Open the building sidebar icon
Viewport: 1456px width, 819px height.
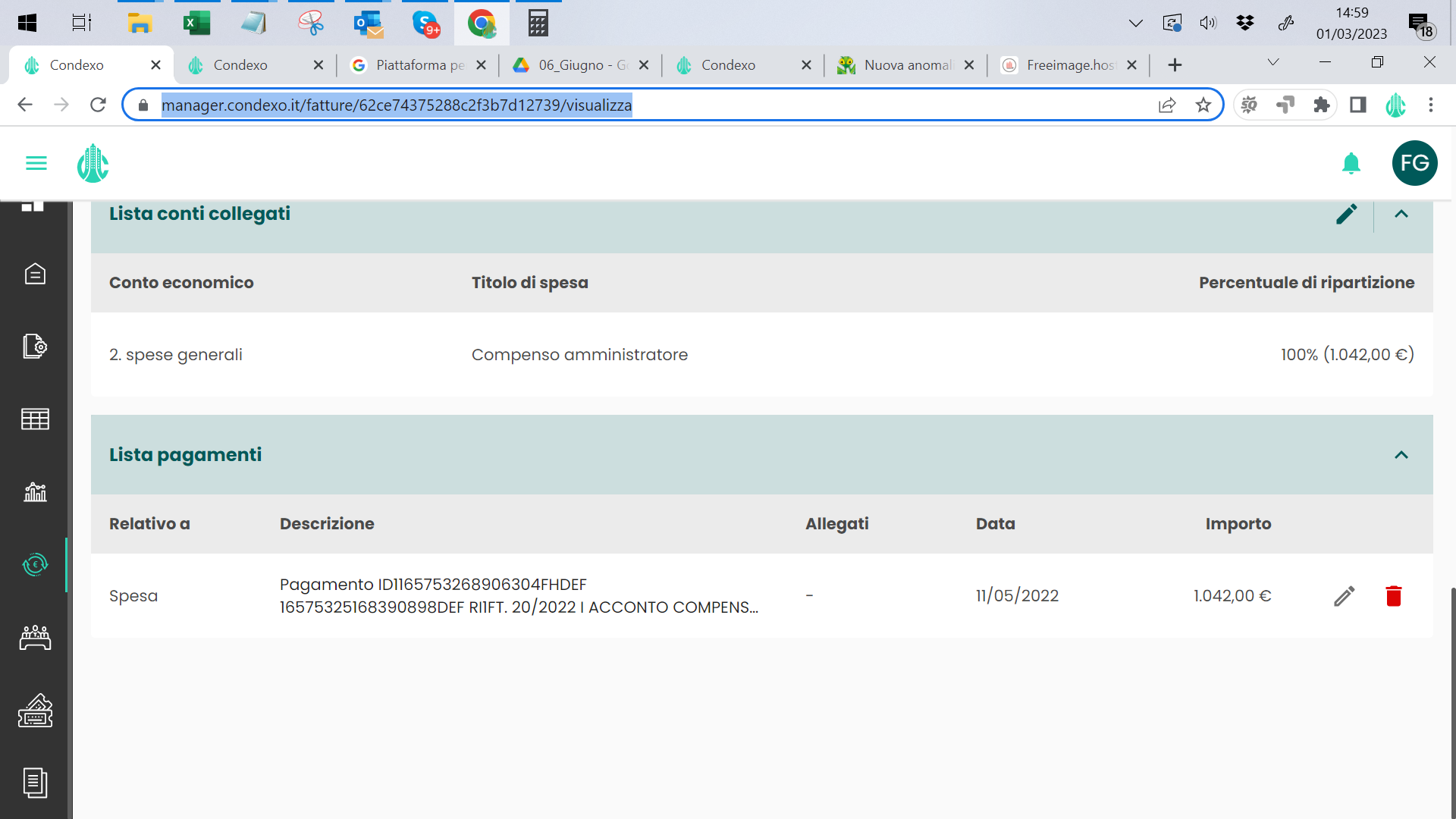[35, 274]
